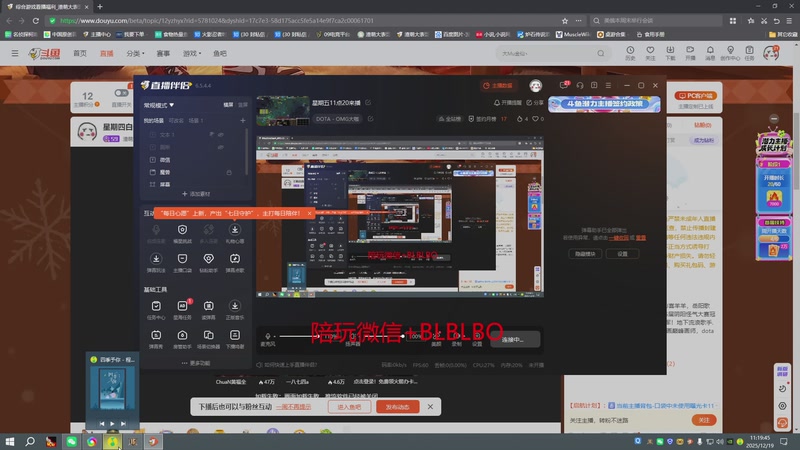Click the stream cover thumbnail

click(283, 110)
